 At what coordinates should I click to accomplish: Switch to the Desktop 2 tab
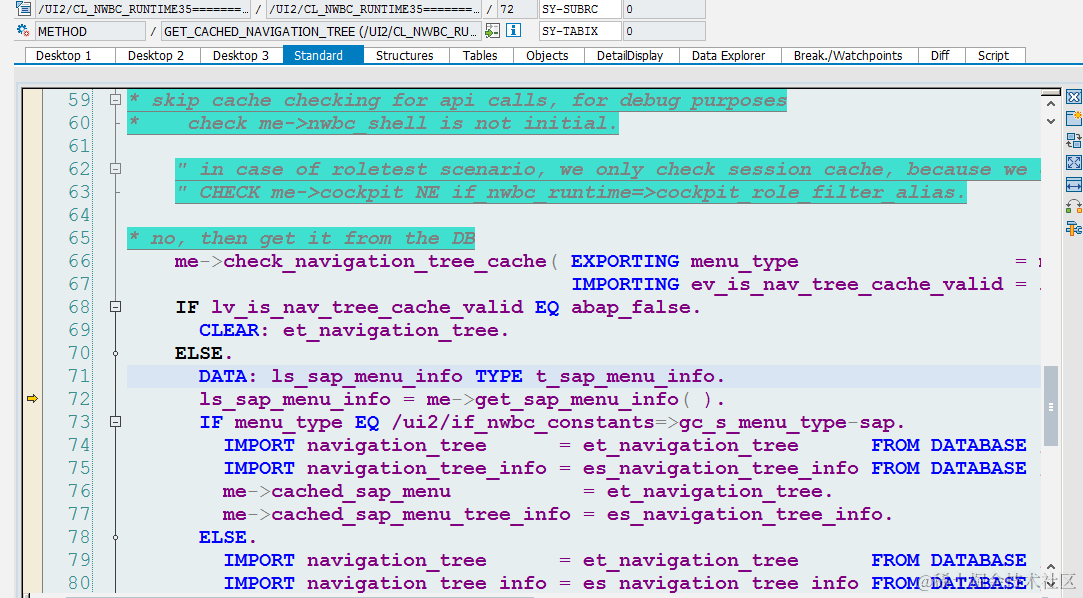156,55
